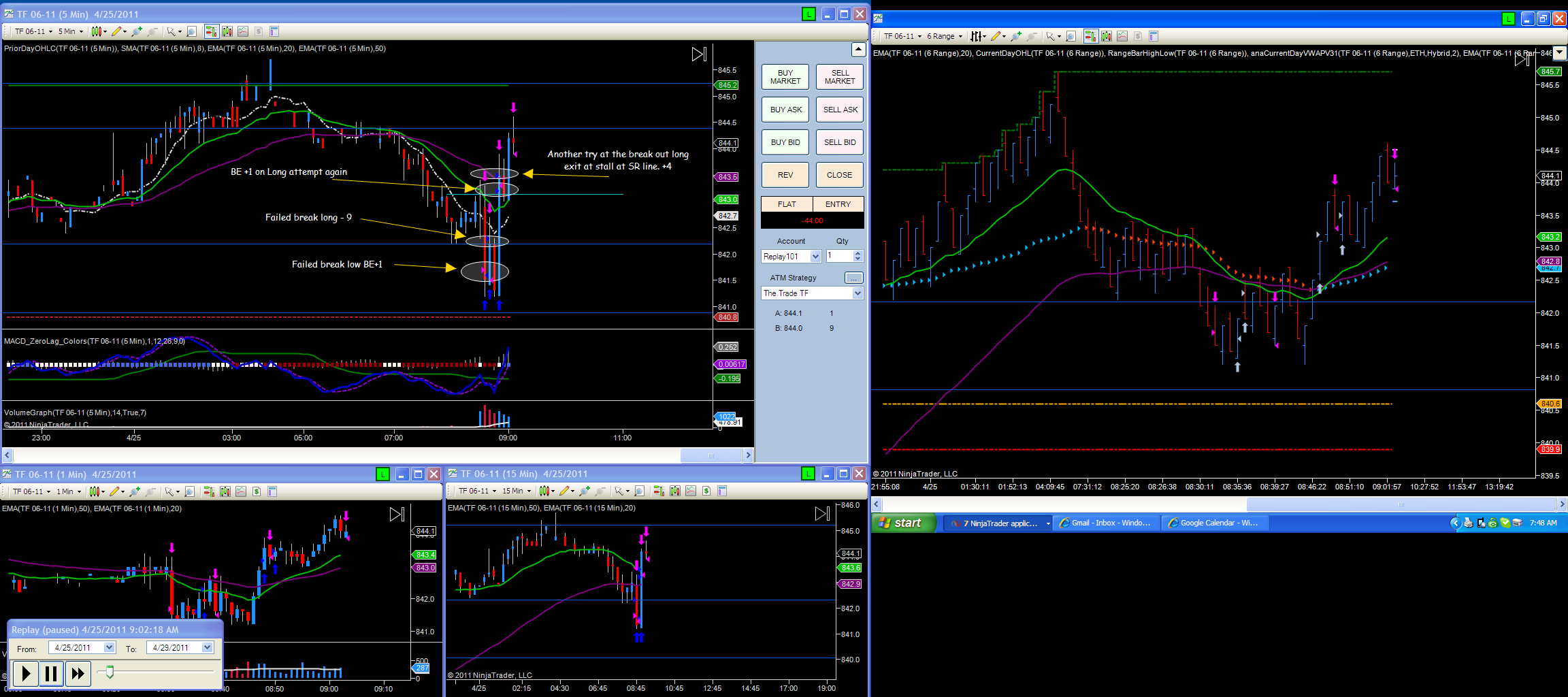
Task: Open Properties icon in 15 Min chart toolbar
Action: (x=722, y=491)
